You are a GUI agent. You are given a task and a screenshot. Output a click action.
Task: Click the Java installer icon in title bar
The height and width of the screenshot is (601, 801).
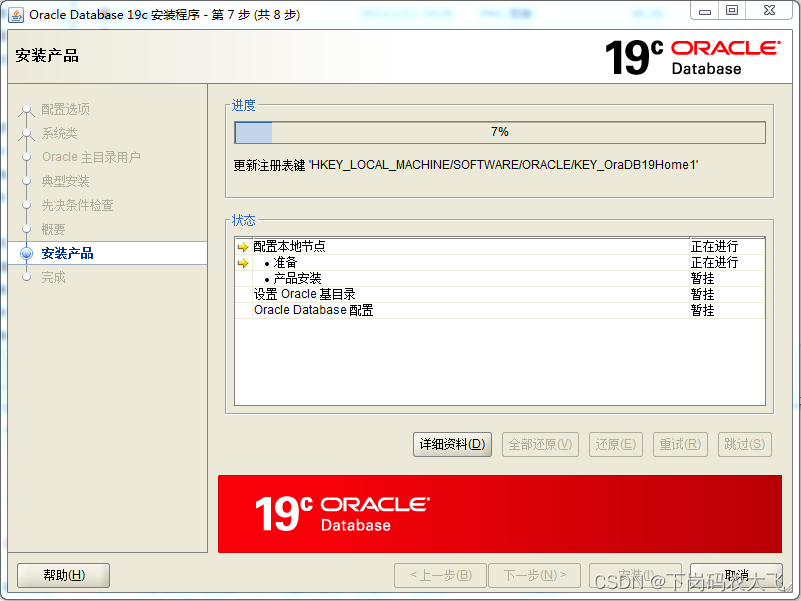pyautogui.click(x=16, y=15)
